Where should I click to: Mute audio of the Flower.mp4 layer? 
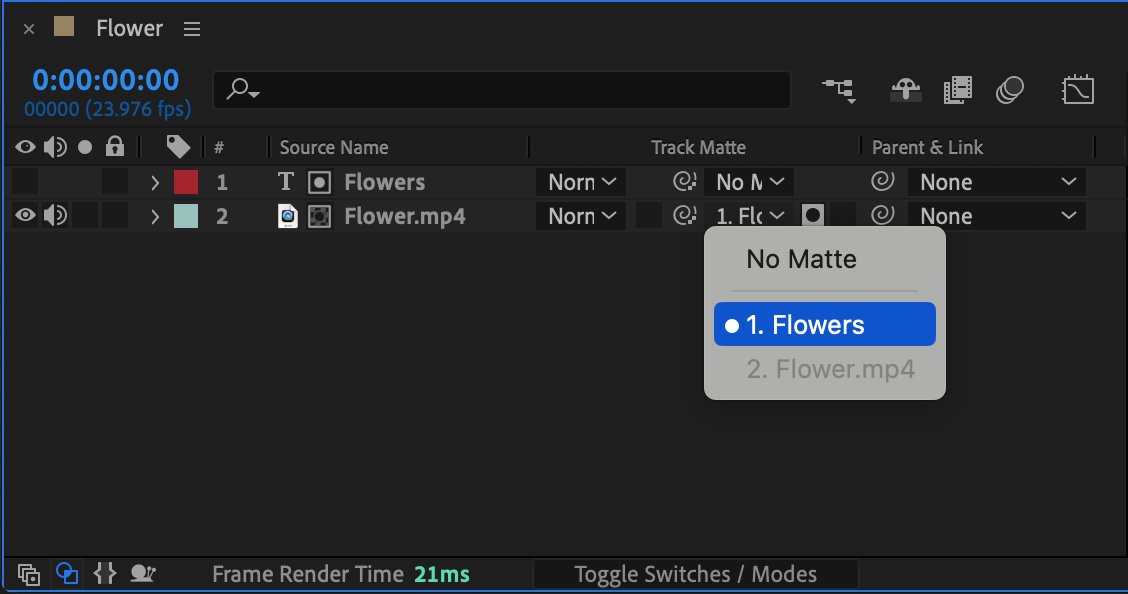[x=55, y=216]
